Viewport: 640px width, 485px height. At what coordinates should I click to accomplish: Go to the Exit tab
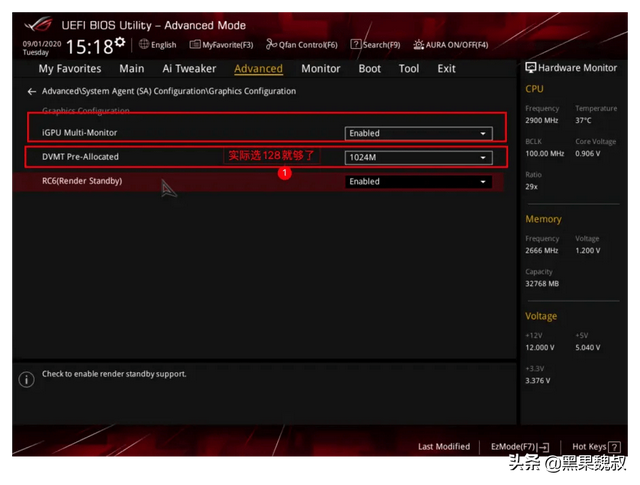click(446, 69)
